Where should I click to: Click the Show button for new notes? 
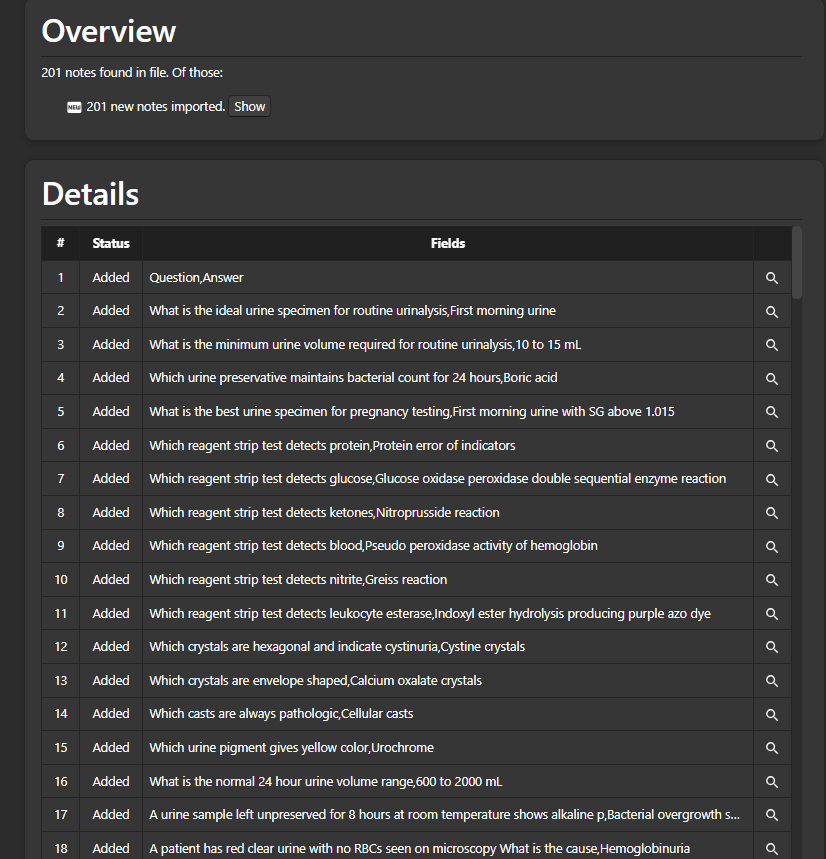tap(249, 107)
